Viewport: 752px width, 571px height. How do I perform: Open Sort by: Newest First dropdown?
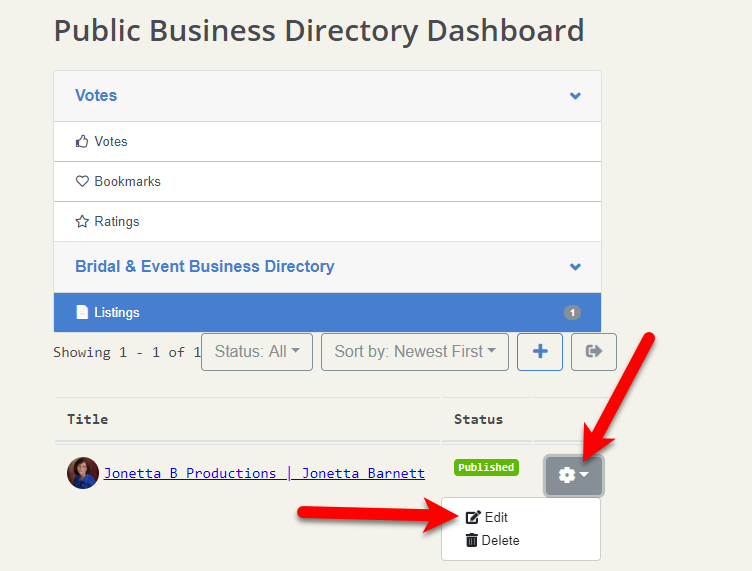(415, 352)
